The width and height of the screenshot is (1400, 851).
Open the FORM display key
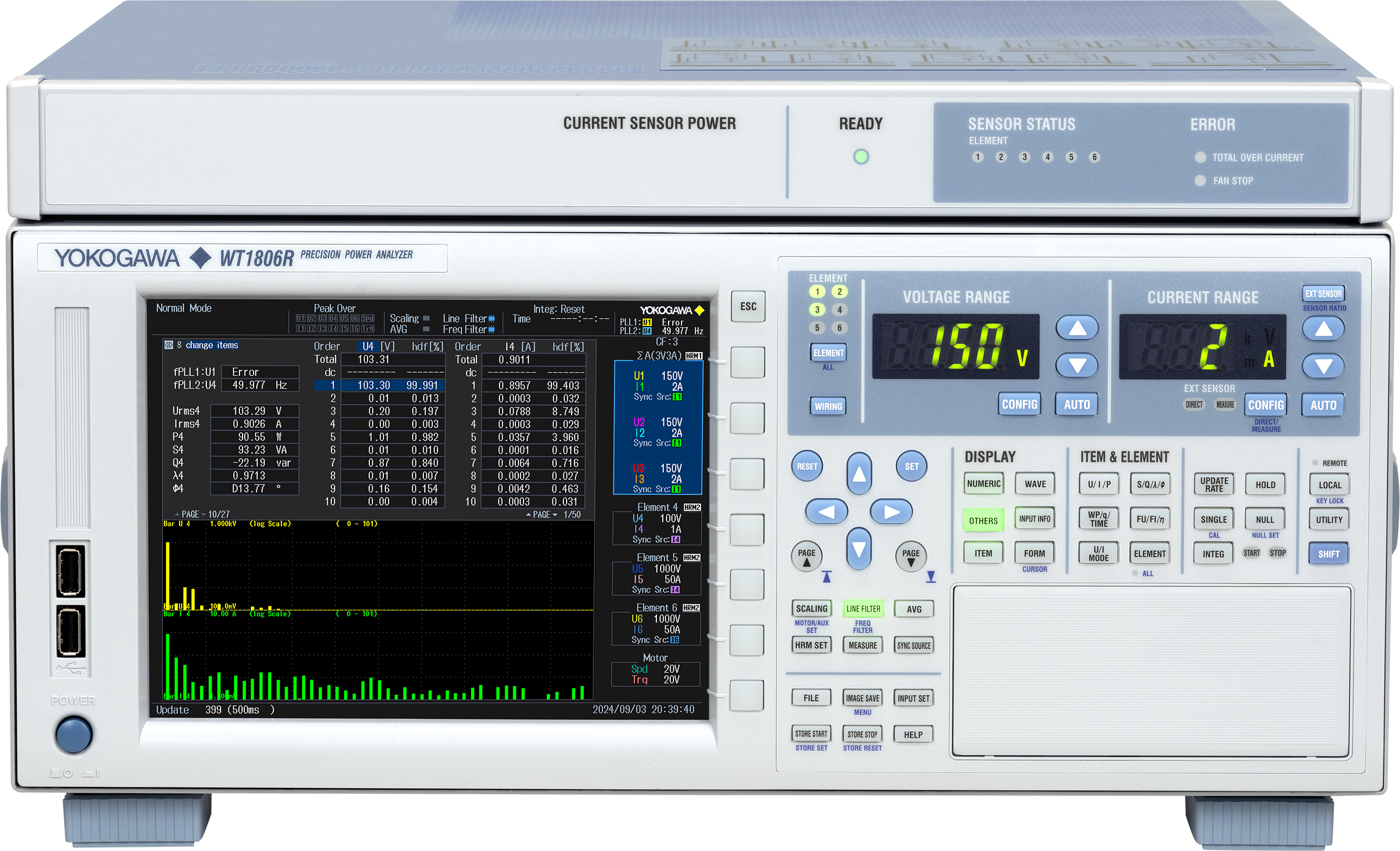coord(1035,553)
